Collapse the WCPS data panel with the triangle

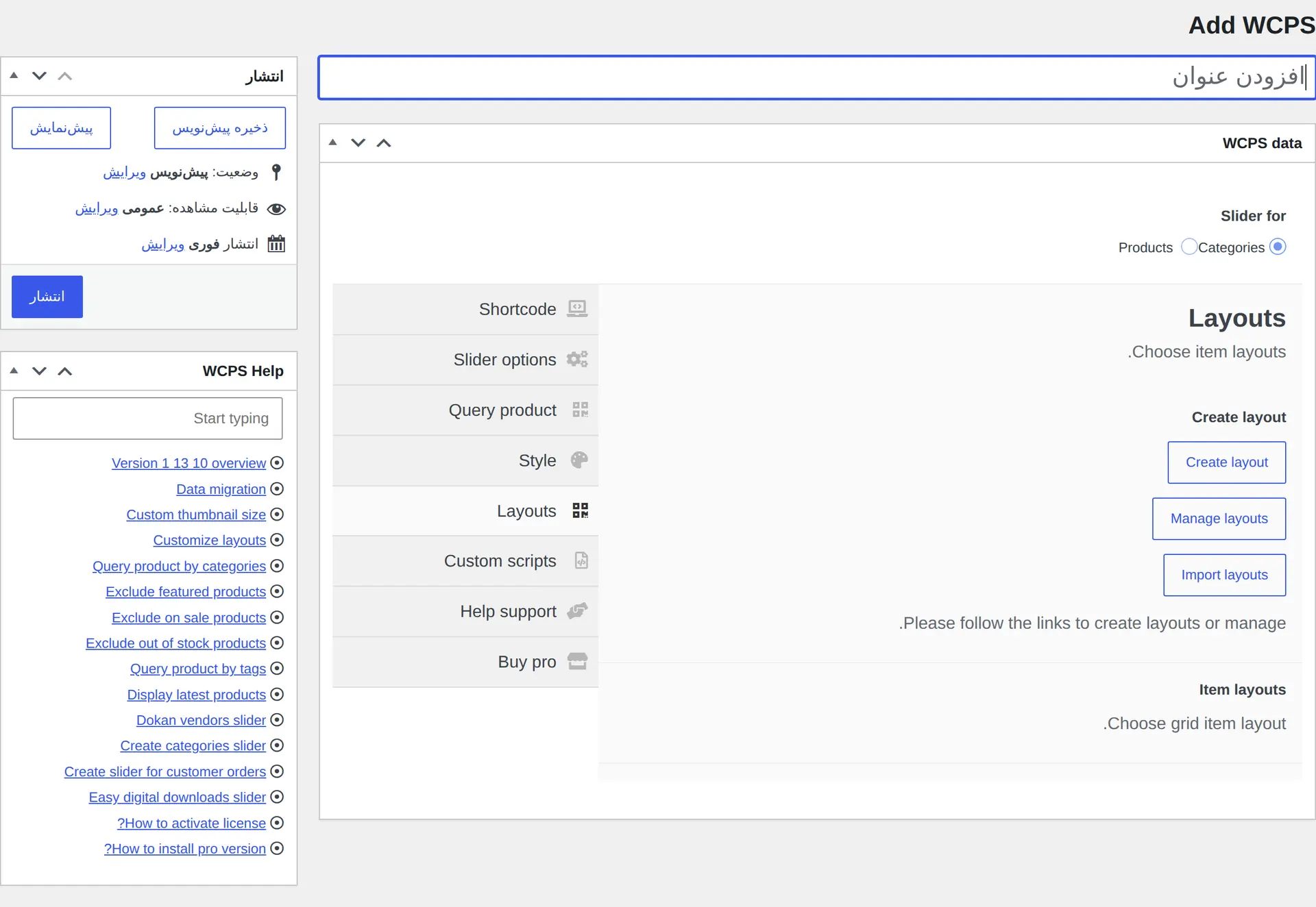[333, 142]
